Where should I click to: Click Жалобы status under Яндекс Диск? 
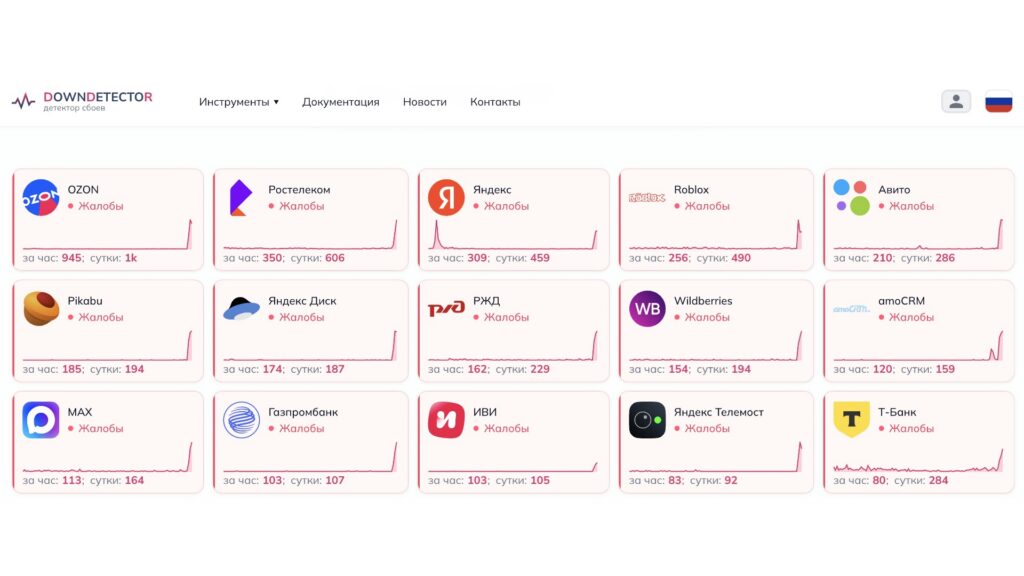pos(296,317)
